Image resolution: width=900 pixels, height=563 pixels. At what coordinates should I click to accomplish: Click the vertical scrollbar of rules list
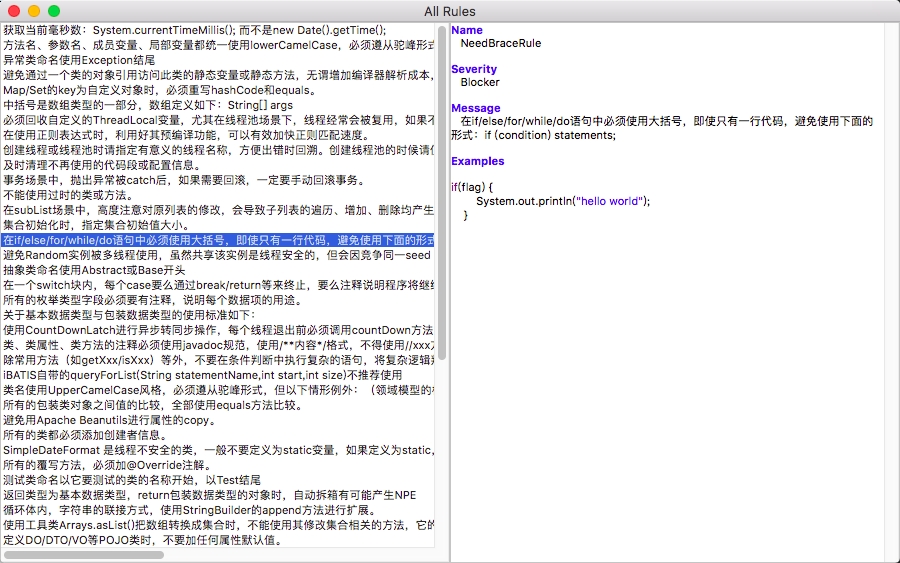(x=442, y=200)
